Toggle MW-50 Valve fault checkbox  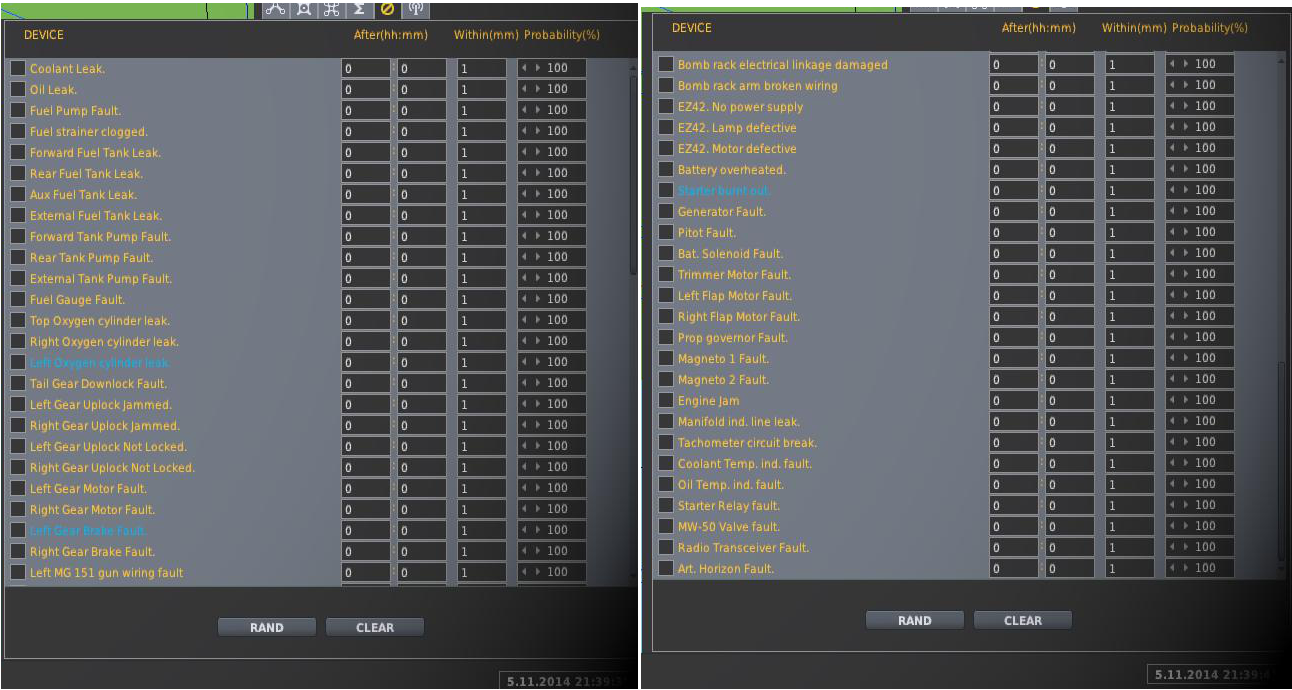(666, 526)
